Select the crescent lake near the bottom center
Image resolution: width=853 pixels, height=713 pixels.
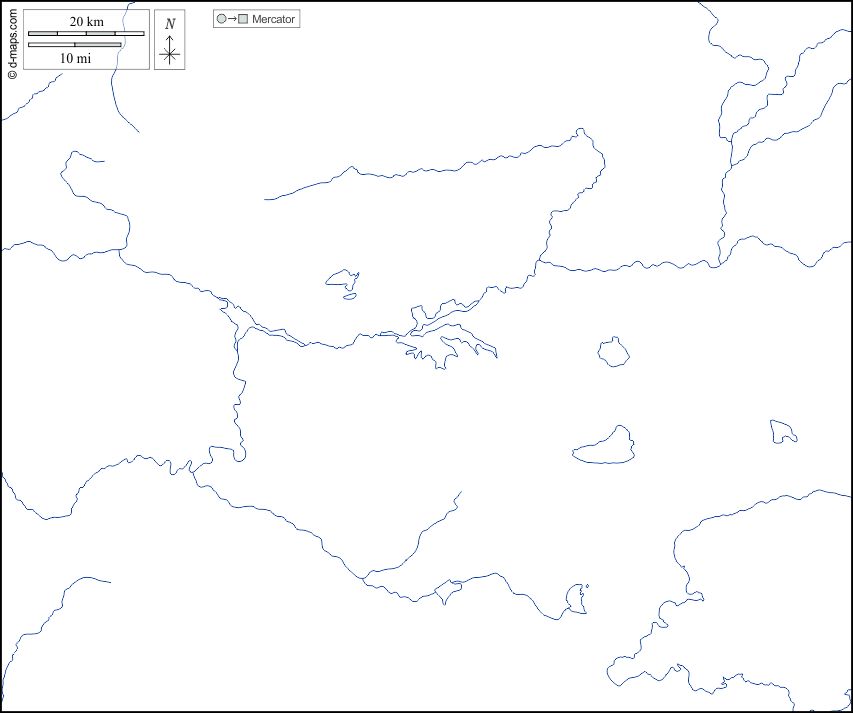pos(576,600)
